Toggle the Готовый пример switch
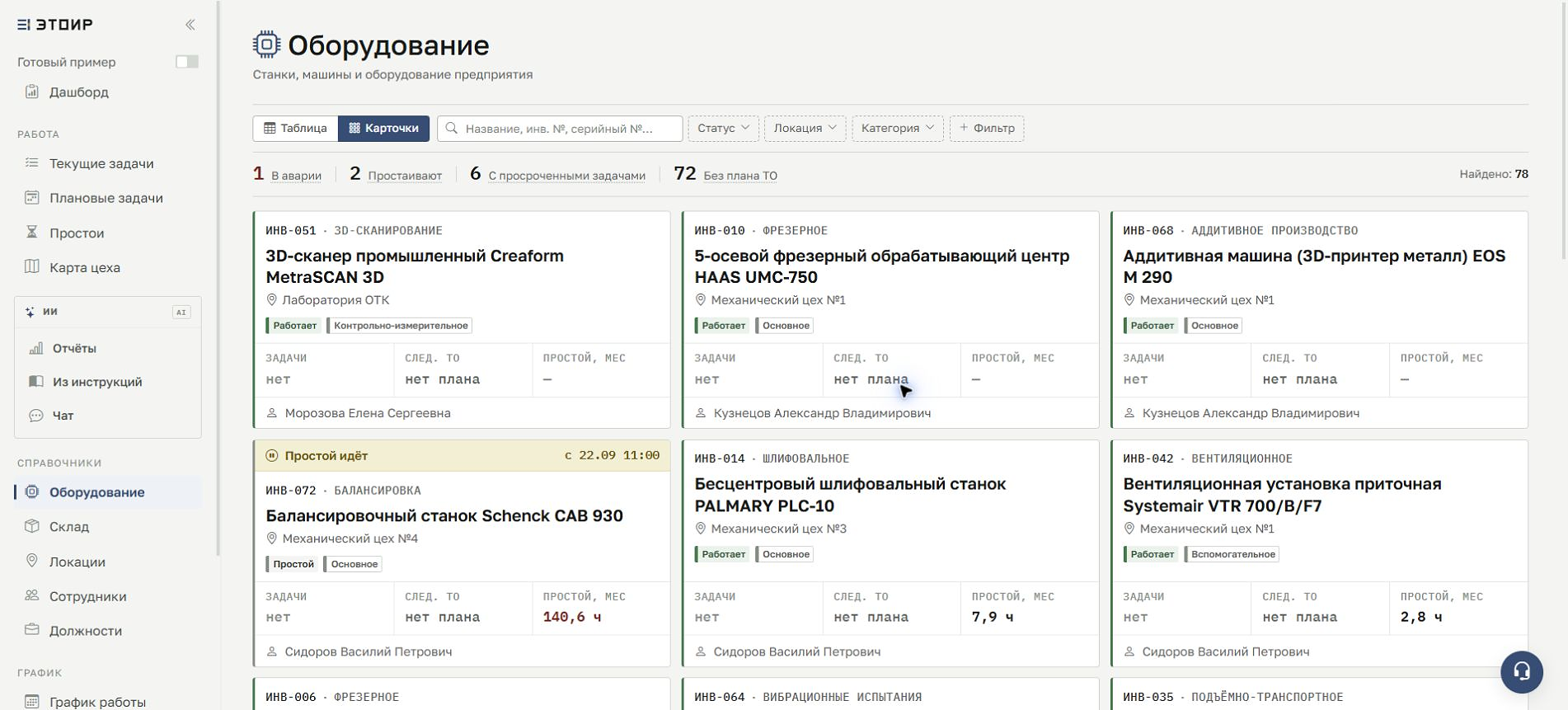1568x710 pixels. 187,62
